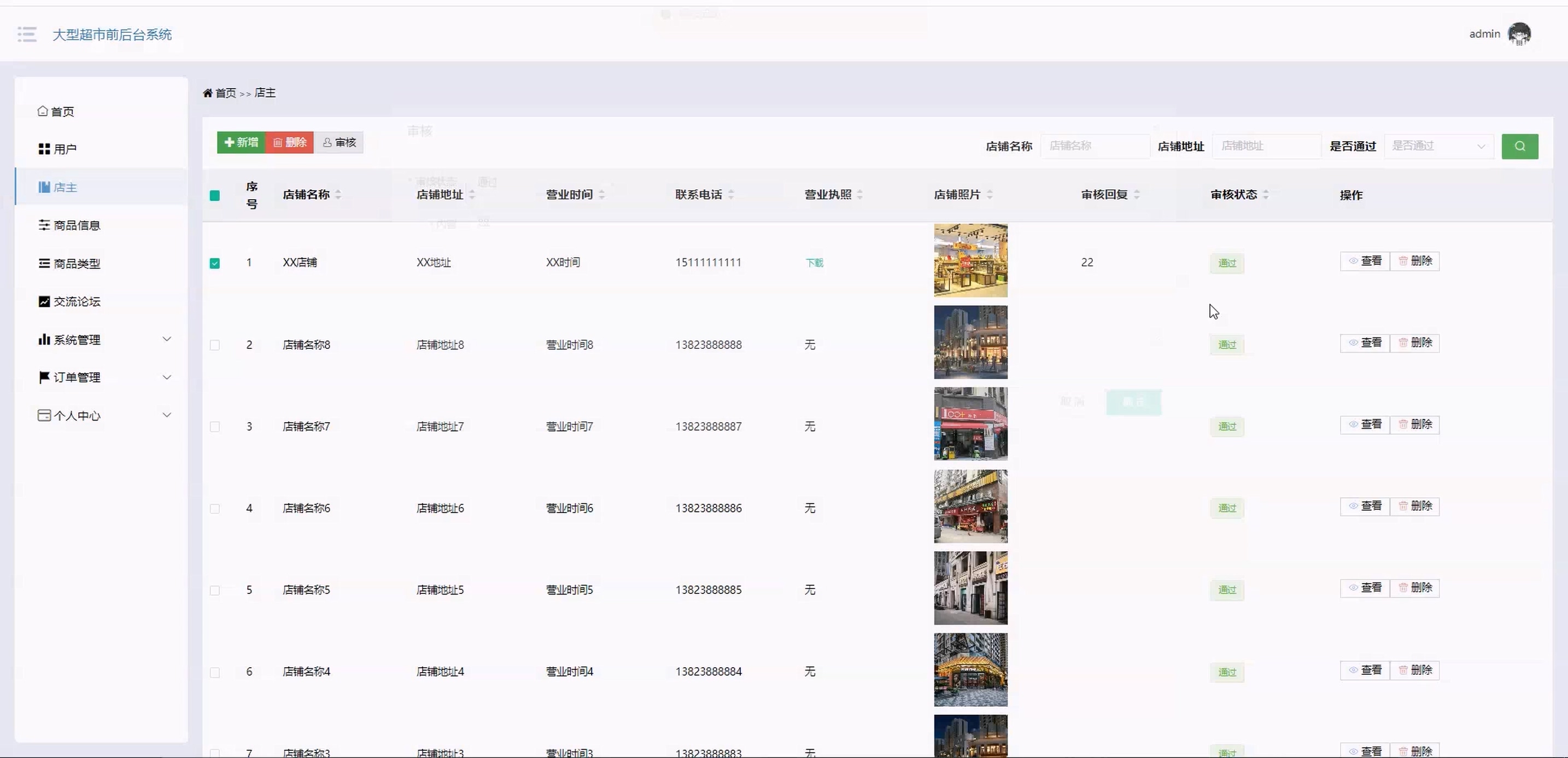Sort by 联系电话 column arrows
This screenshot has height=758, width=1568.
pos(731,195)
